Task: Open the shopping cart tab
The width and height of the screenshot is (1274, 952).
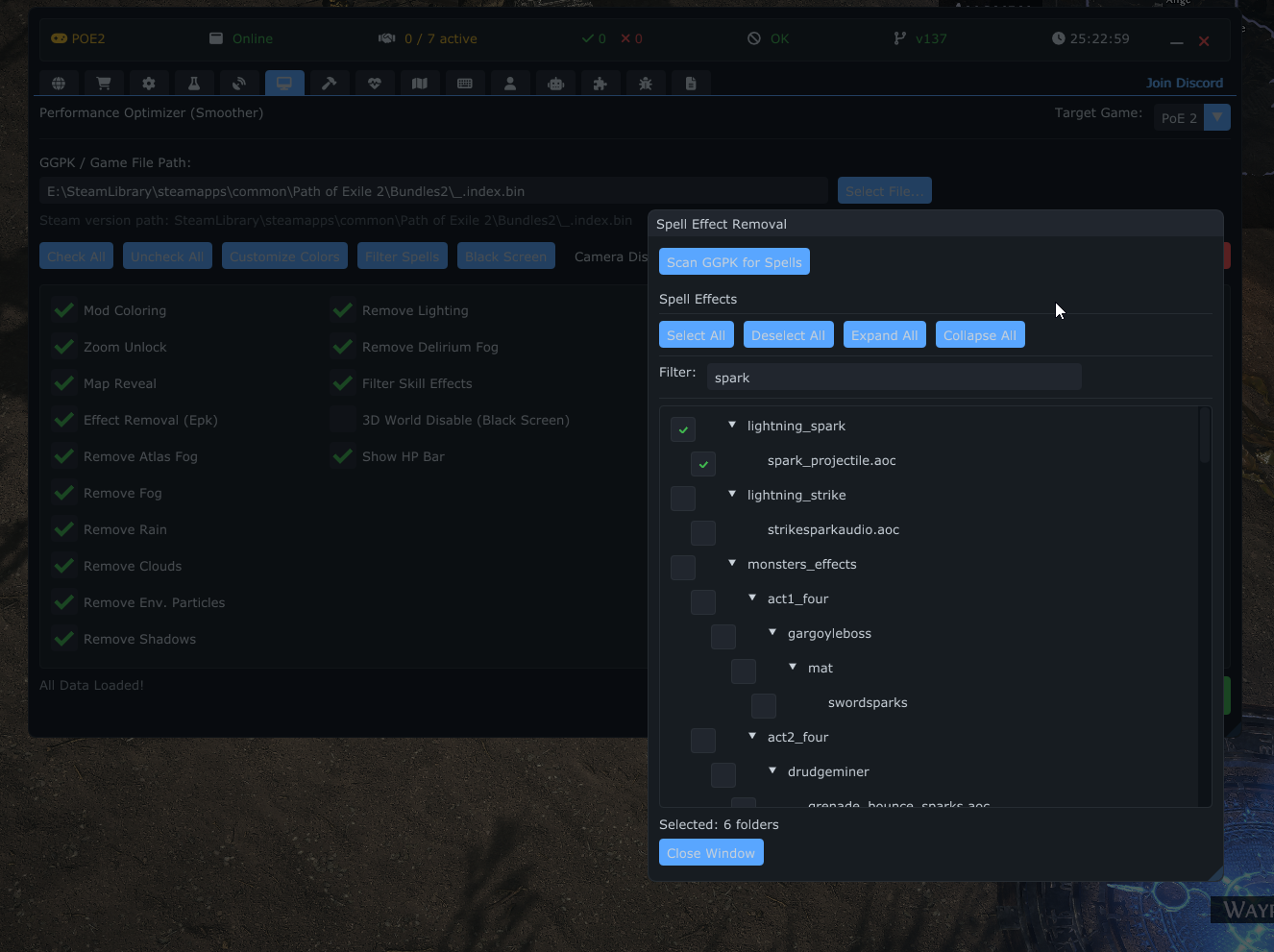Action: pyautogui.click(x=104, y=84)
